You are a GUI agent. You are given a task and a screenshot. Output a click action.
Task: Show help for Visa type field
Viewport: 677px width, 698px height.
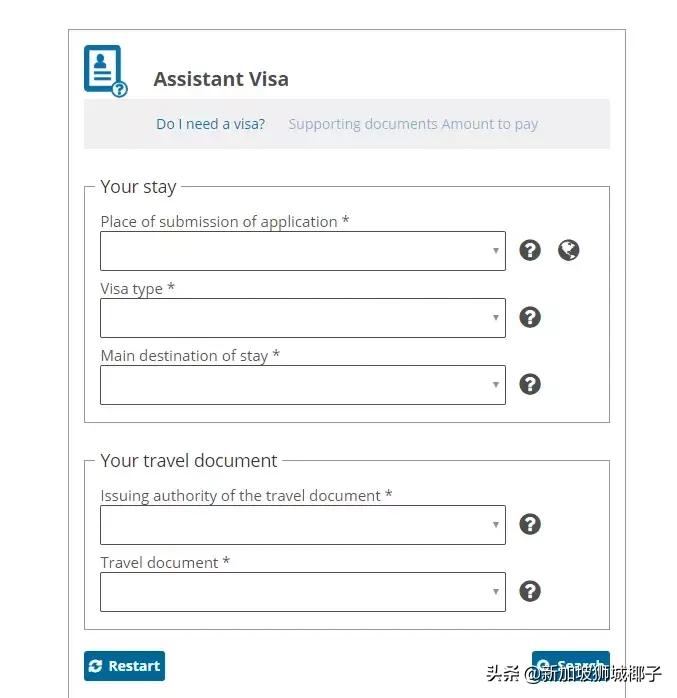click(x=530, y=317)
